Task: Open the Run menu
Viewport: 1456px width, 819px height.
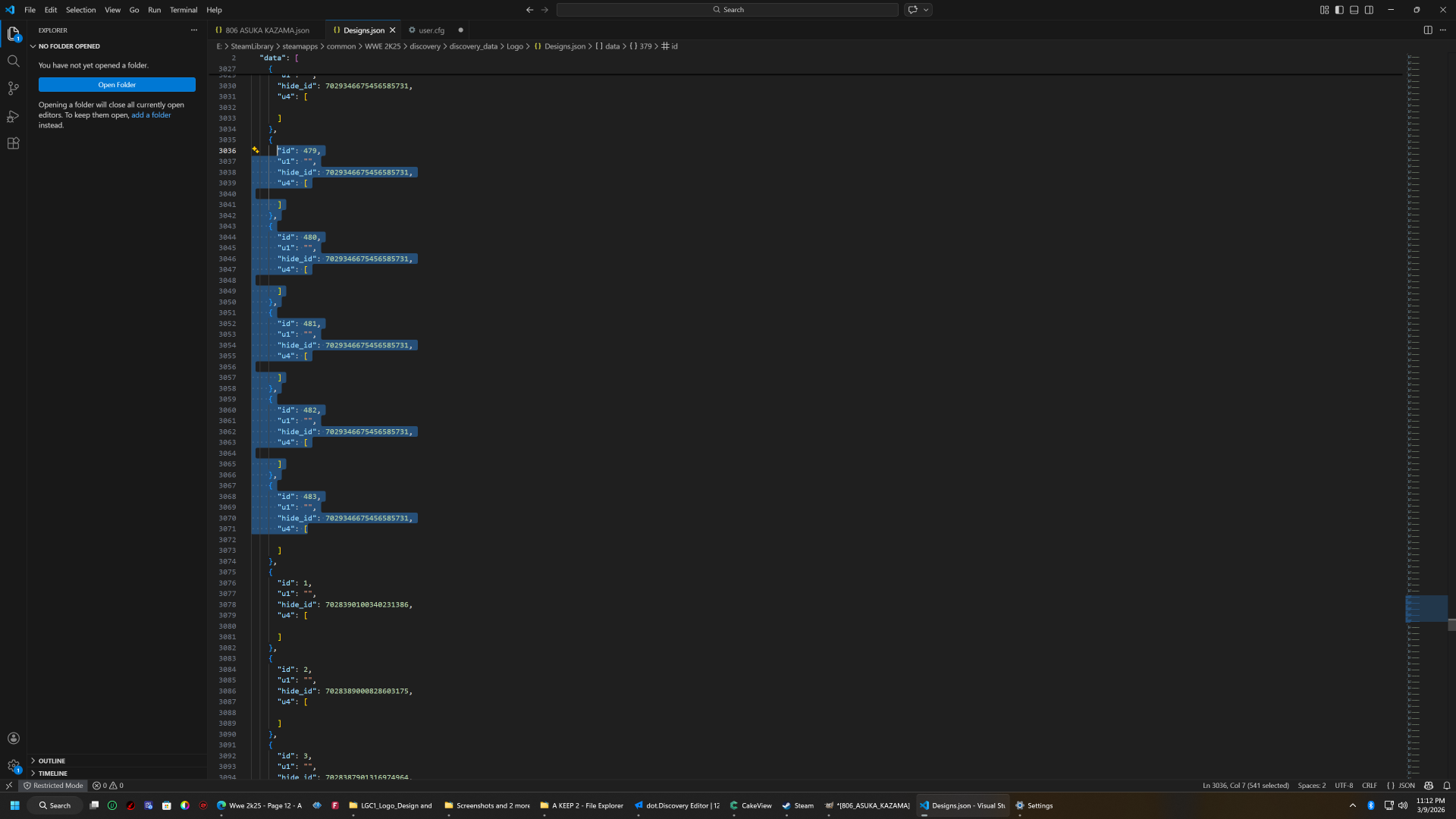Action: coord(155,10)
